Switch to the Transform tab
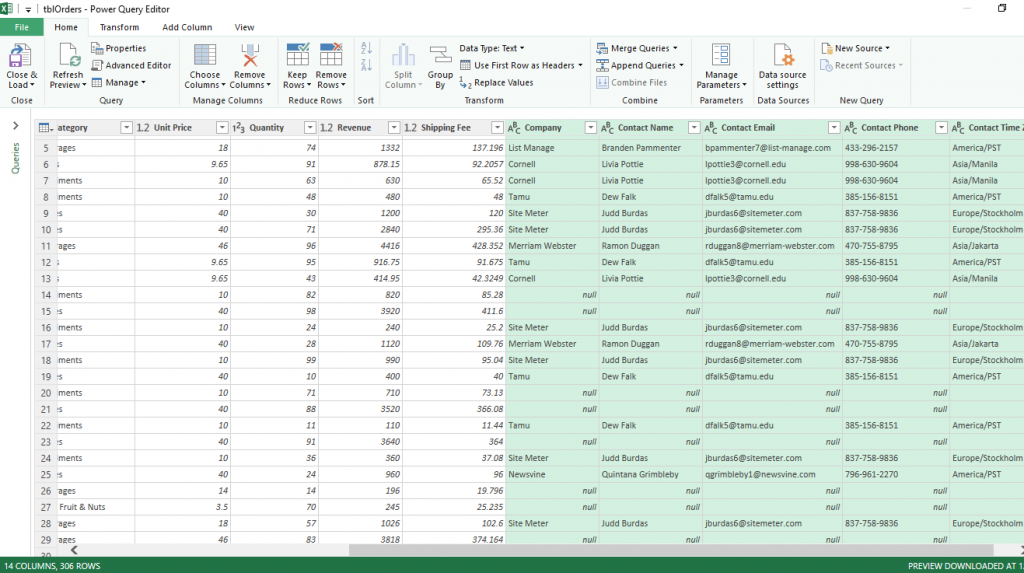Screen dimensions: 1024x573 point(120,27)
